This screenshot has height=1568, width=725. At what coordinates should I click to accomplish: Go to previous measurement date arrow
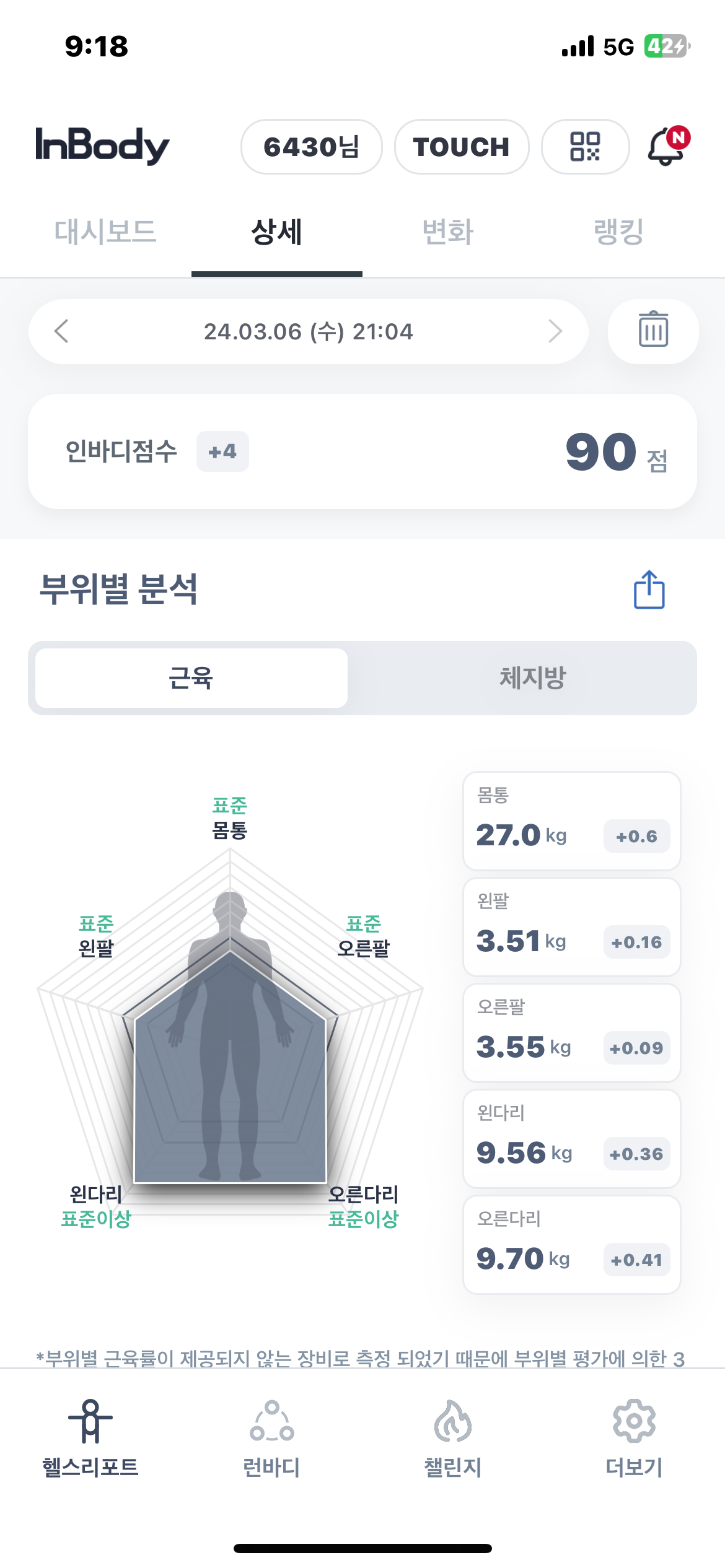(61, 331)
